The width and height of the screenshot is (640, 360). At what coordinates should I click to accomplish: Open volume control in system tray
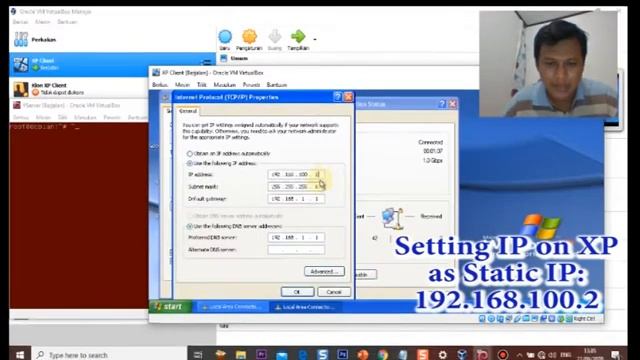552,355
